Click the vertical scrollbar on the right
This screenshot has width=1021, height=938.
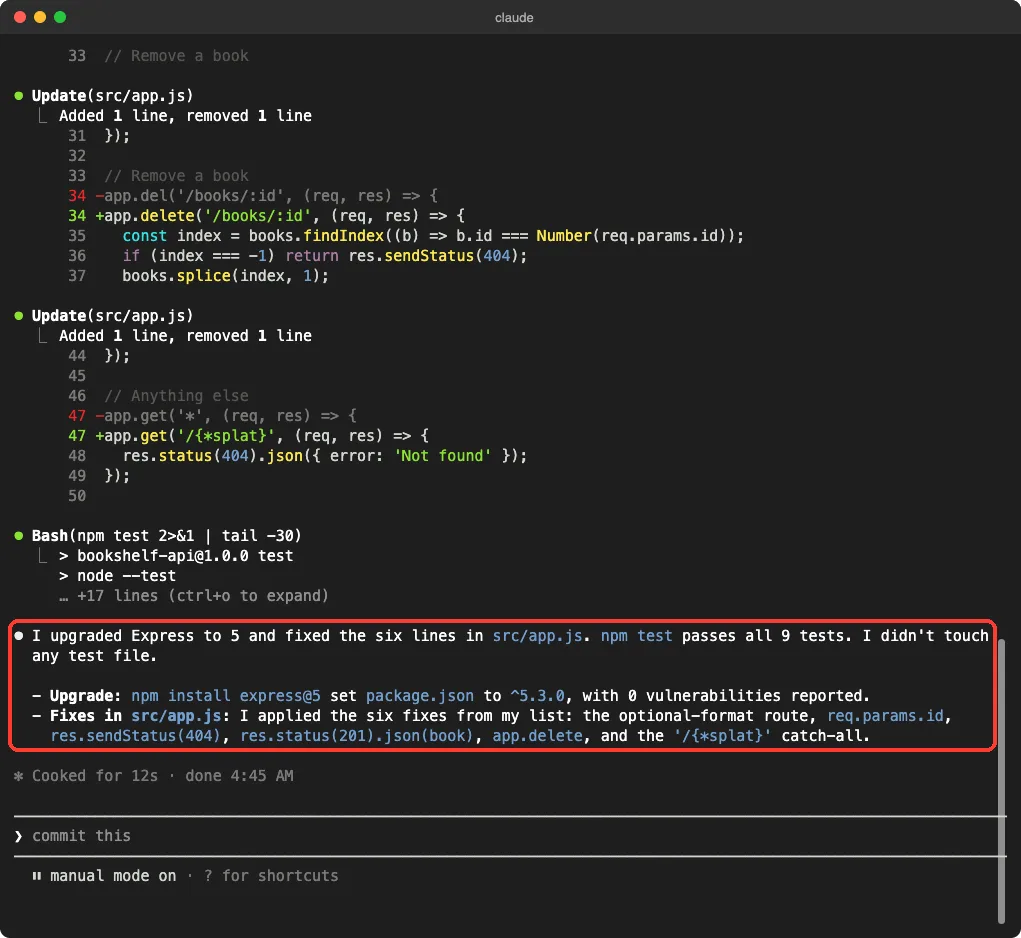[x=1001, y=781]
